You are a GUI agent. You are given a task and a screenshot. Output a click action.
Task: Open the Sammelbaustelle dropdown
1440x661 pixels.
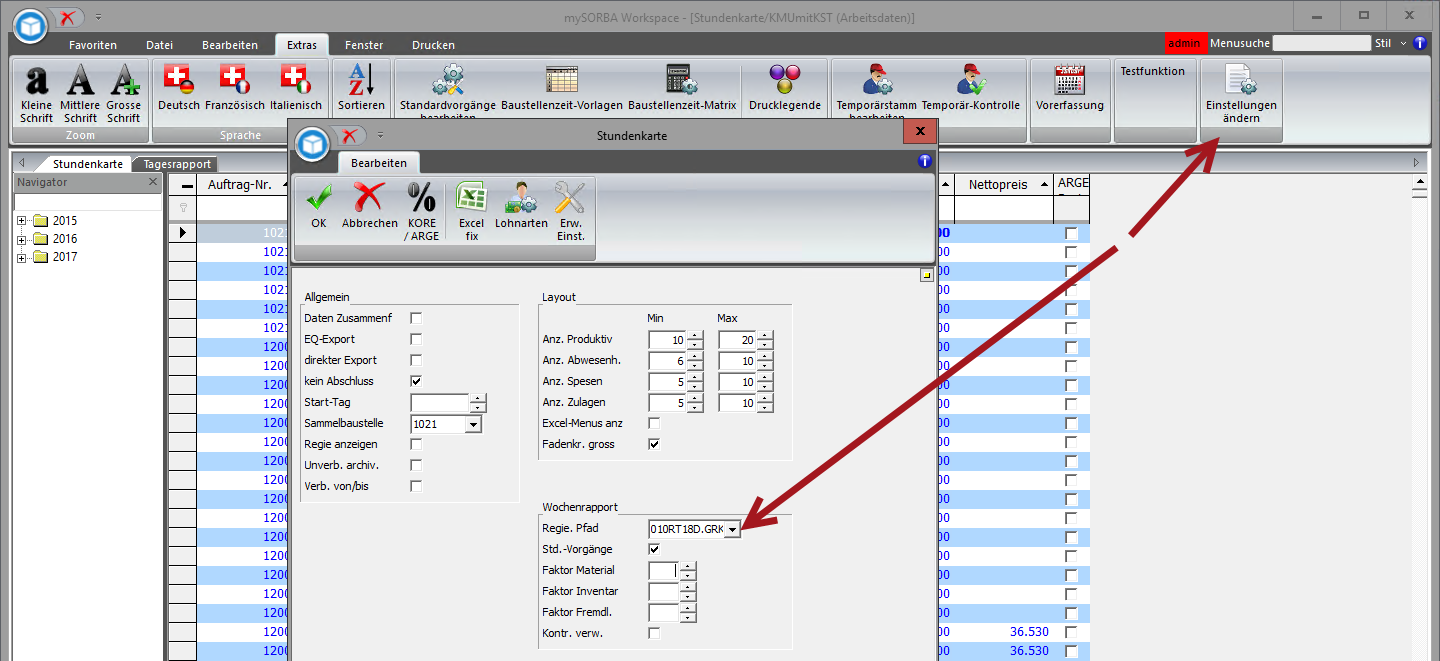473,424
